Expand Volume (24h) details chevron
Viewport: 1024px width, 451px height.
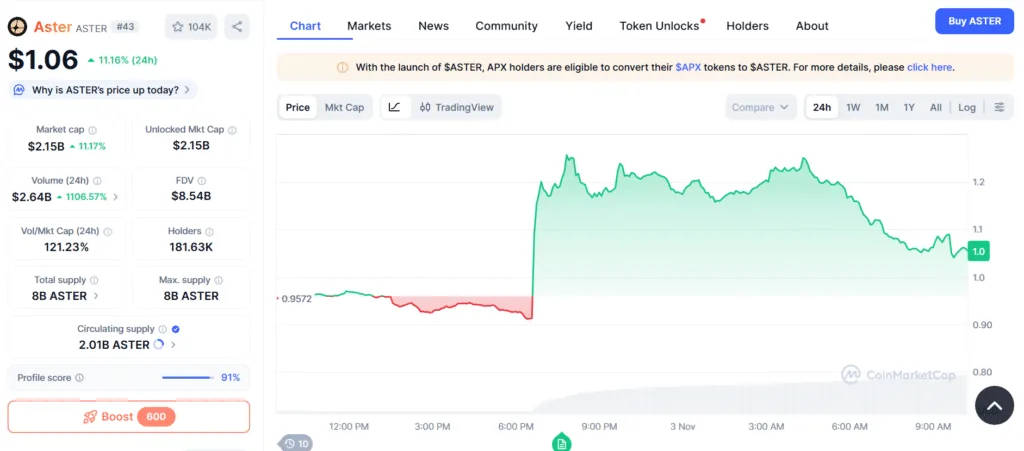coord(116,196)
